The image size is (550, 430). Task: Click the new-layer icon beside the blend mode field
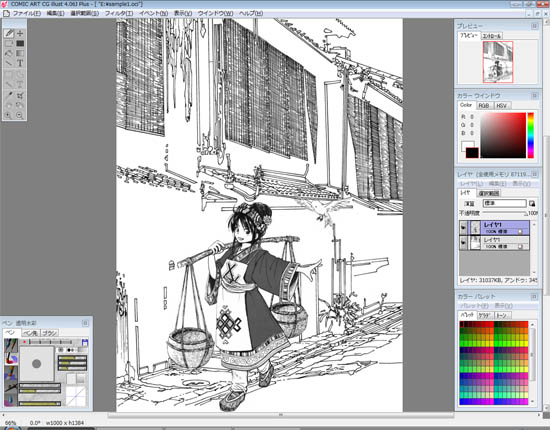tap(532, 203)
